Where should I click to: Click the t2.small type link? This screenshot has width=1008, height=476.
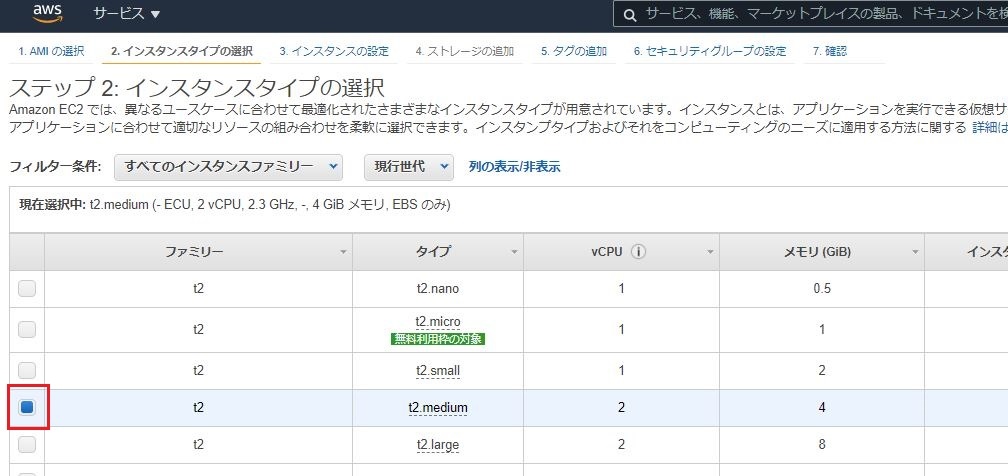438,371
